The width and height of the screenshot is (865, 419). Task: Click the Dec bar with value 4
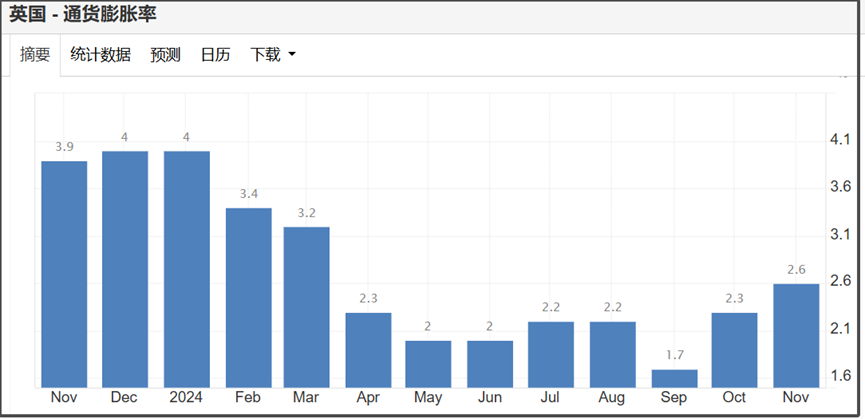[125, 269]
